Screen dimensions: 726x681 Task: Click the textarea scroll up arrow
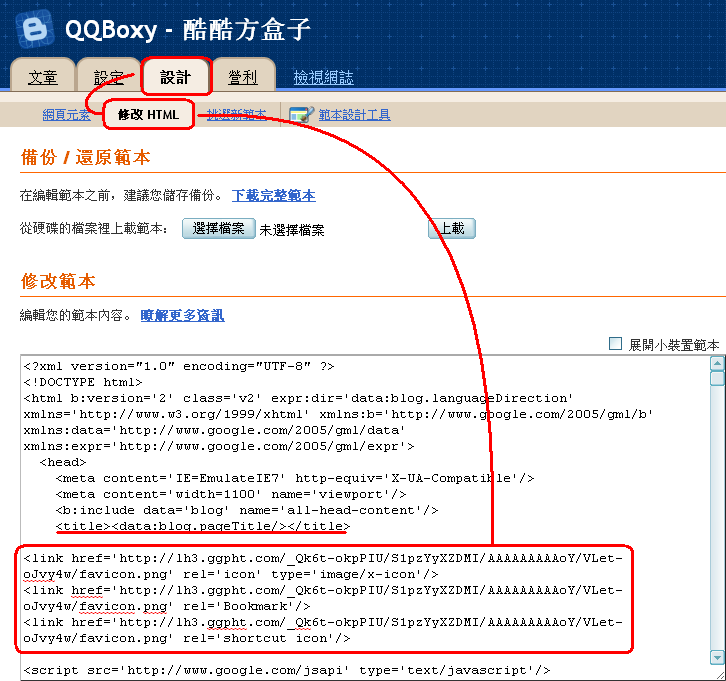pos(717,363)
